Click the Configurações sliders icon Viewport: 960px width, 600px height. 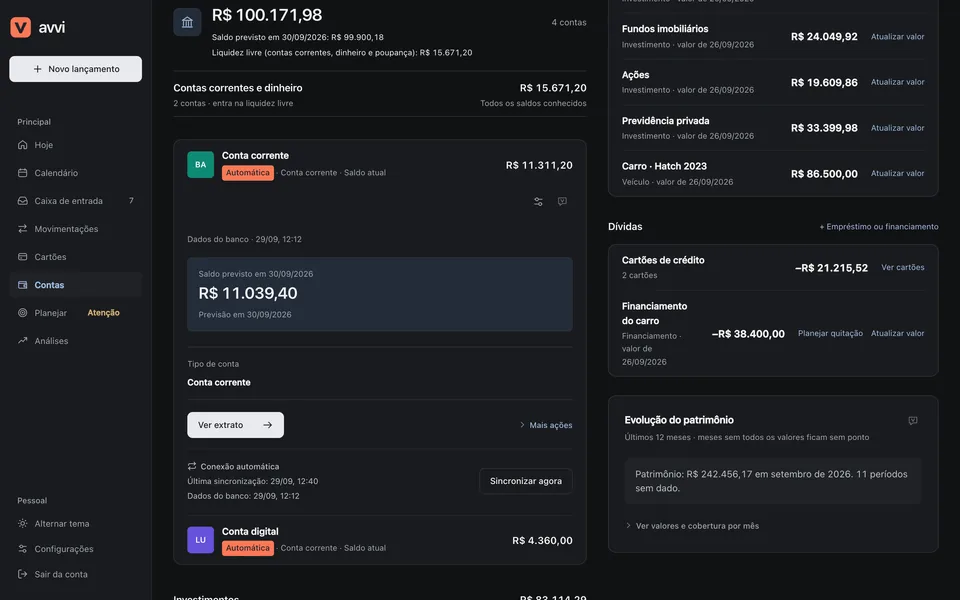pyautogui.click(x=23, y=549)
